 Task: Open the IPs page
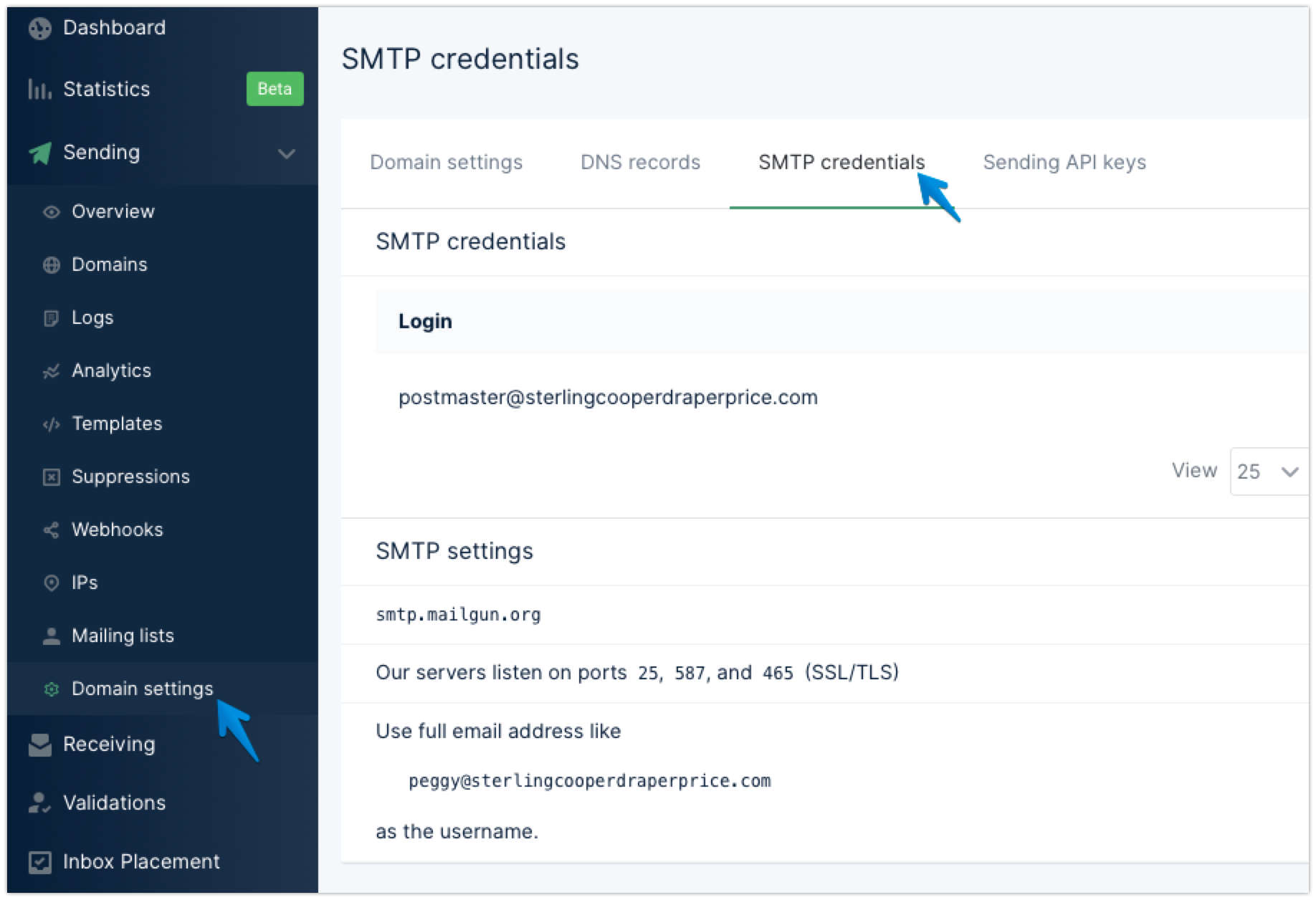(85, 583)
